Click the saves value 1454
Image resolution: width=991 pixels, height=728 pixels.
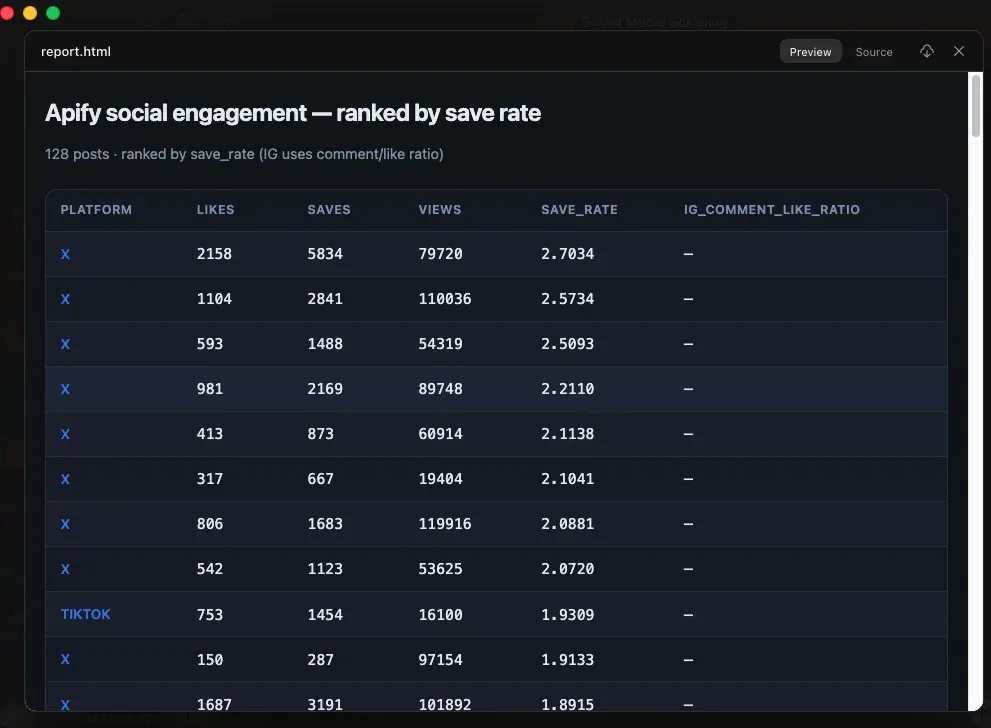tap(325, 615)
